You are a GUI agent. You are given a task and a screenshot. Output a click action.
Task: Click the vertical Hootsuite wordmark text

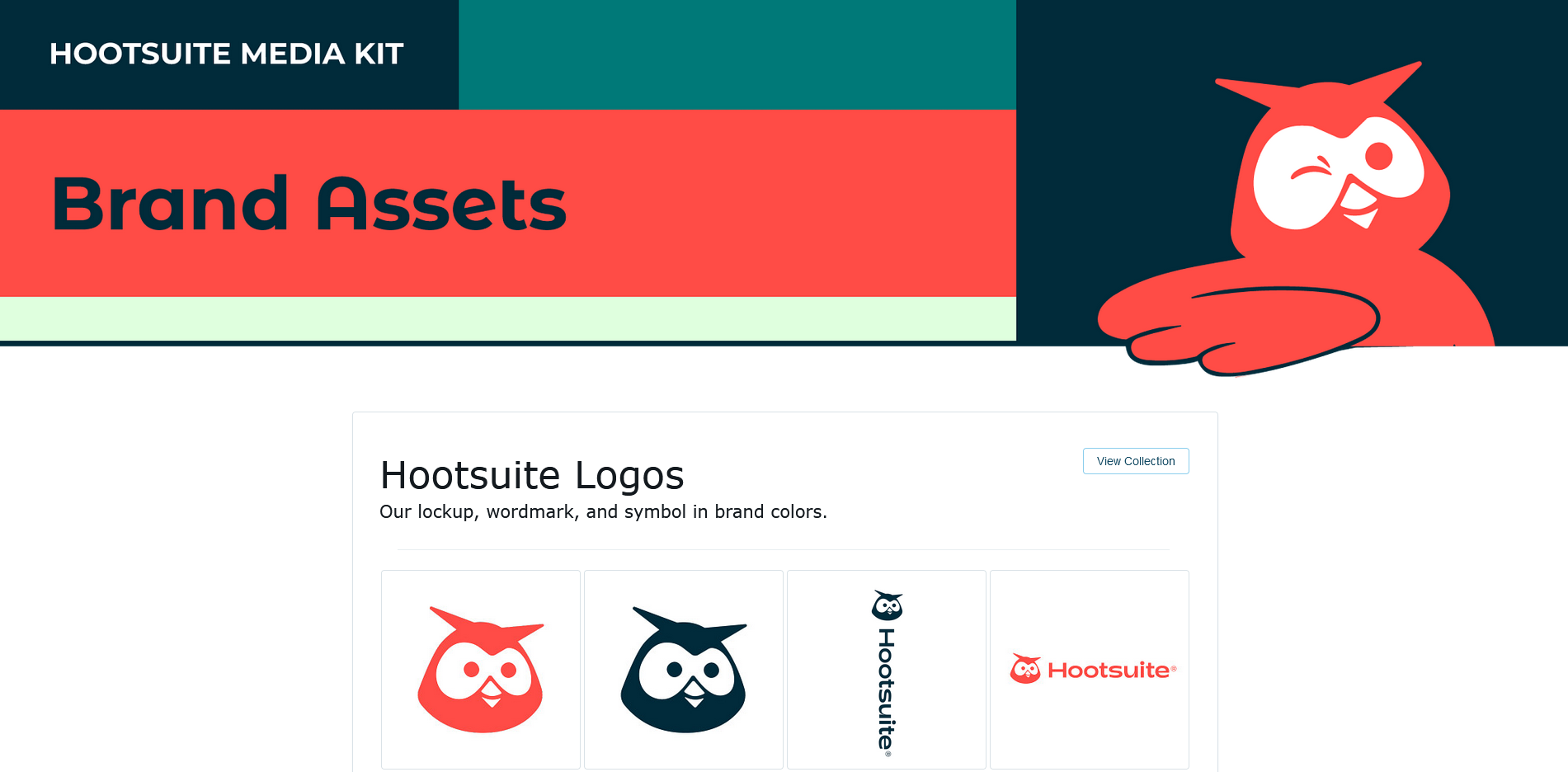tap(887, 691)
